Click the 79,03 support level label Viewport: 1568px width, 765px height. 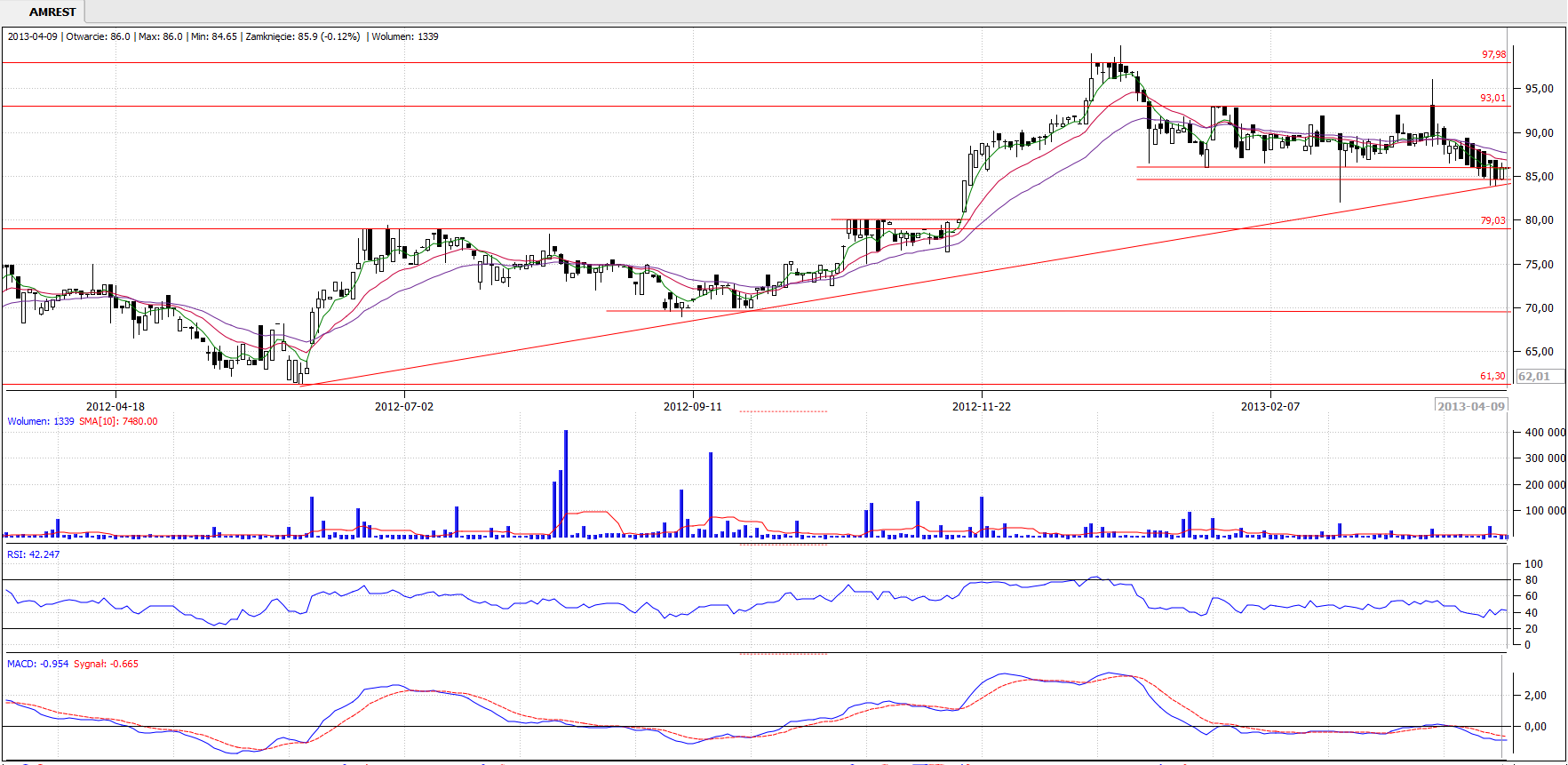(x=1492, y=220)
